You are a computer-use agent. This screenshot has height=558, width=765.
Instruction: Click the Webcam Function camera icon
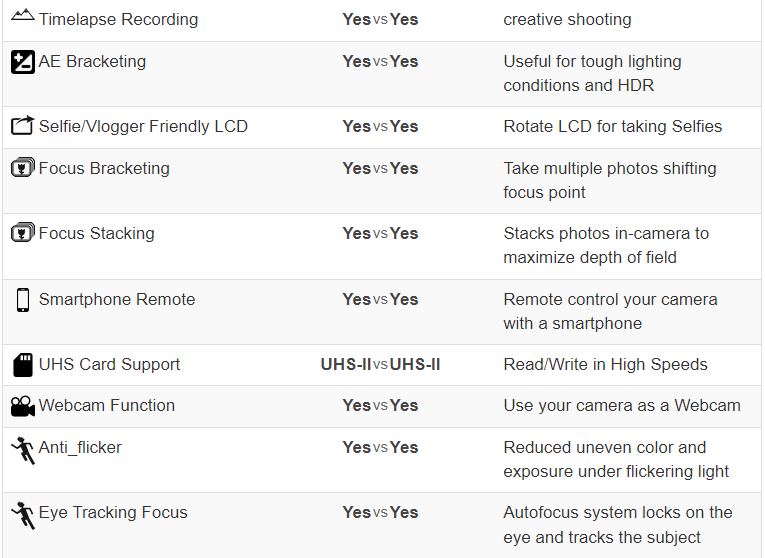pos(22,406)
